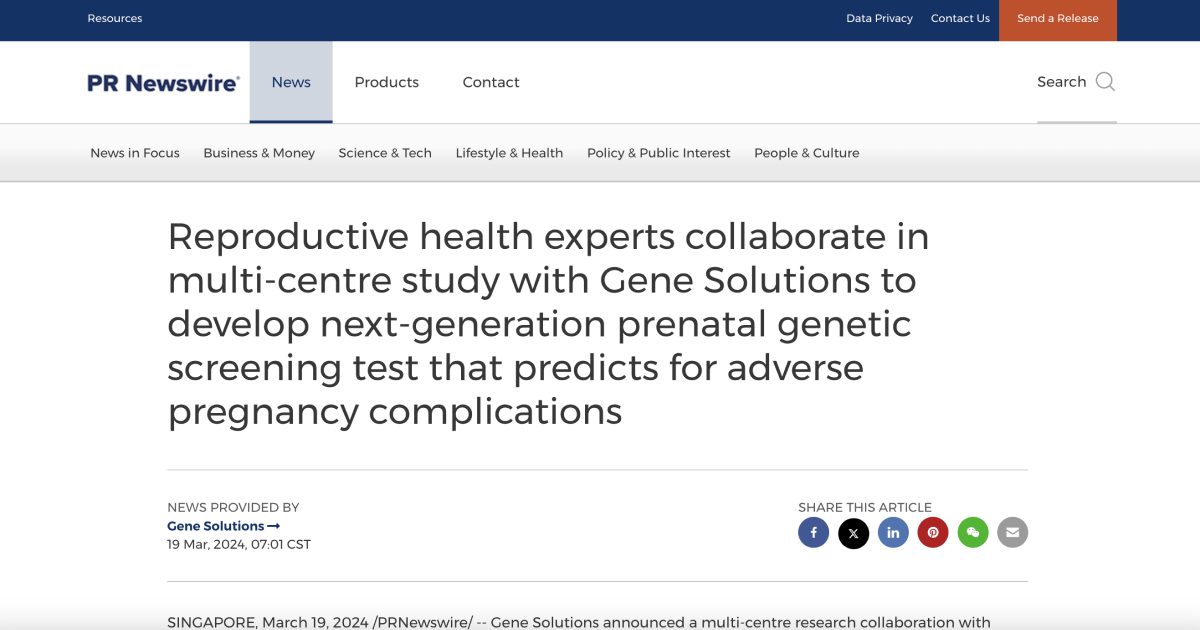Share the article via WeChat
This screenshot has height=630, width=1200.
pyautogui.click(x=973, y=532)
